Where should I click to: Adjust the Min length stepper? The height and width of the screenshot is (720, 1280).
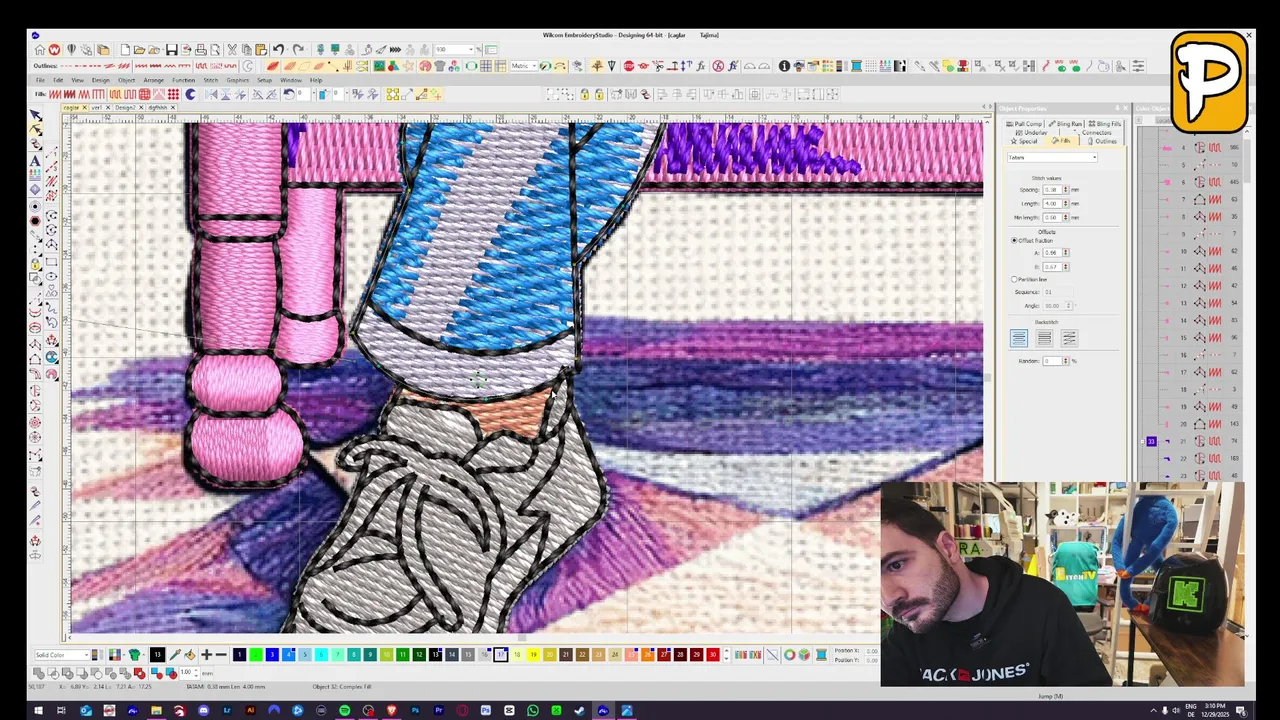[x=1066, y=217]
